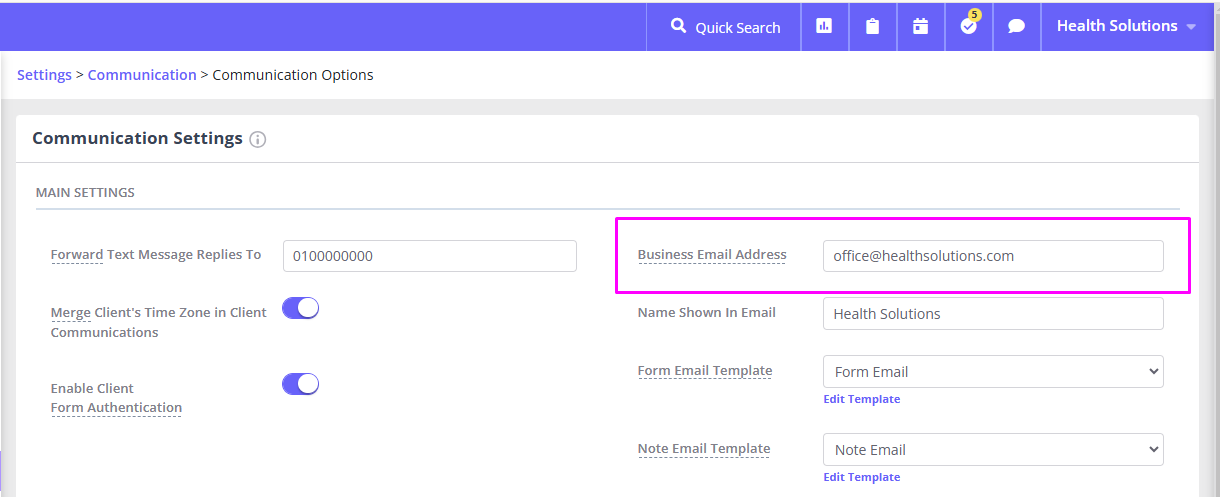Image resolution: width=1220 pixels, height=497 pixels.
Task: Click the info icon beside Communication Settings
Action: 258,139
